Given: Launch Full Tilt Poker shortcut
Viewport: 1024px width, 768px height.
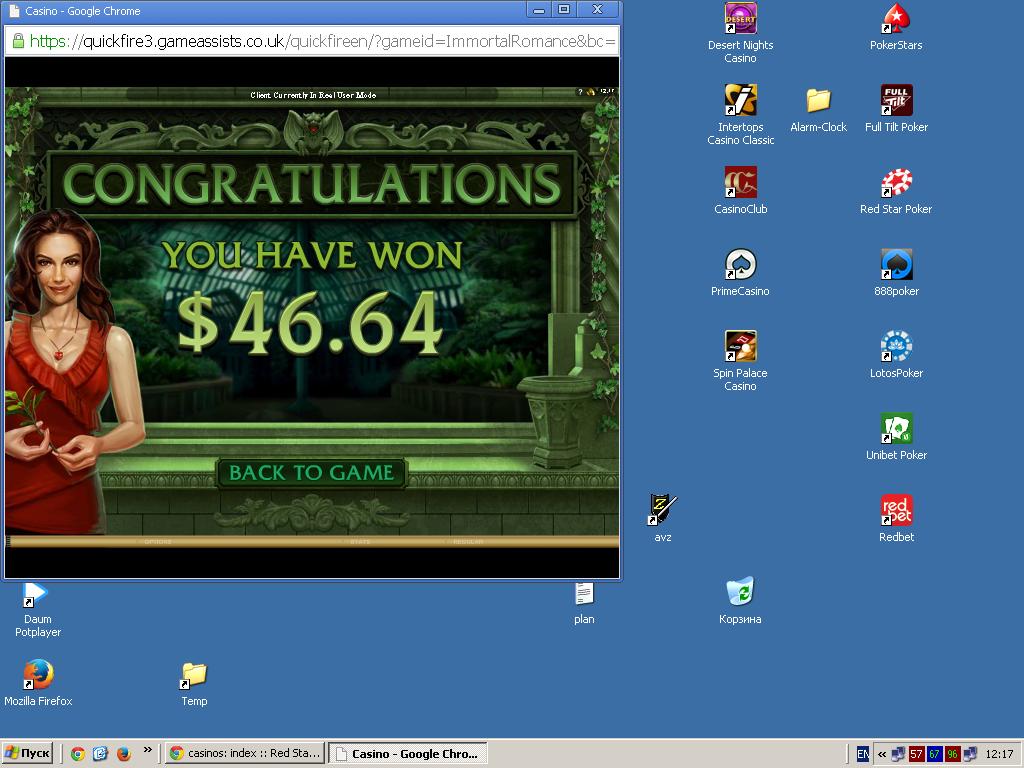Looking at the screenshot, I should point(896,109).
